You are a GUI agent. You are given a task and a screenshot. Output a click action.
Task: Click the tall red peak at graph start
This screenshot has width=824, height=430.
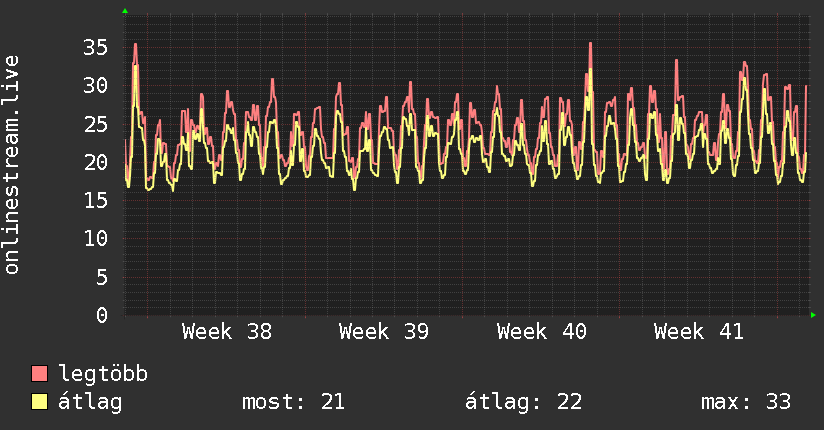[135, 45]
